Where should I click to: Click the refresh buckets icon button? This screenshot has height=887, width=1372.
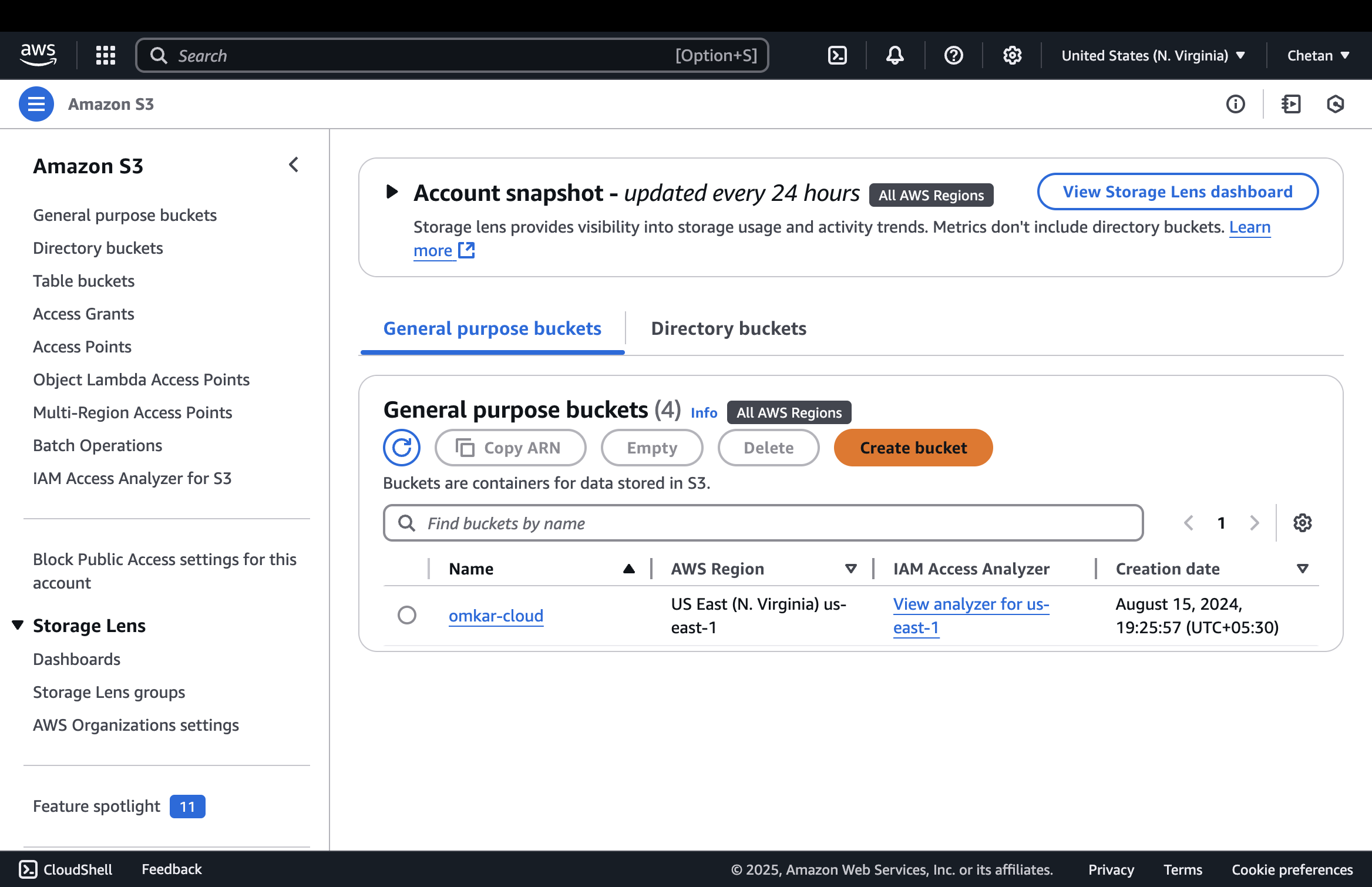[x=402, y=448]
